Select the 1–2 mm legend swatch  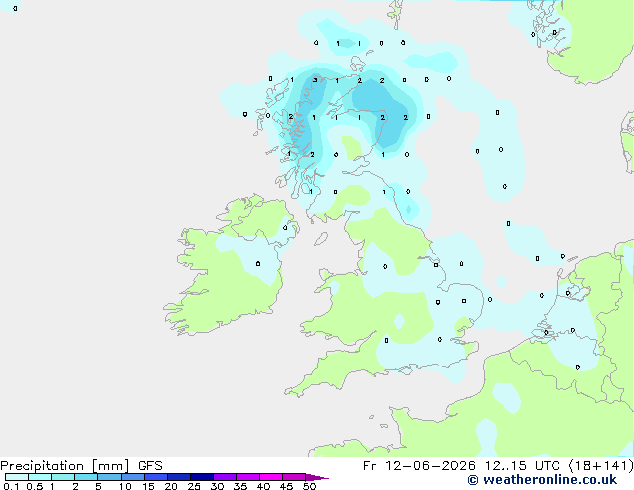pos(63,477)
